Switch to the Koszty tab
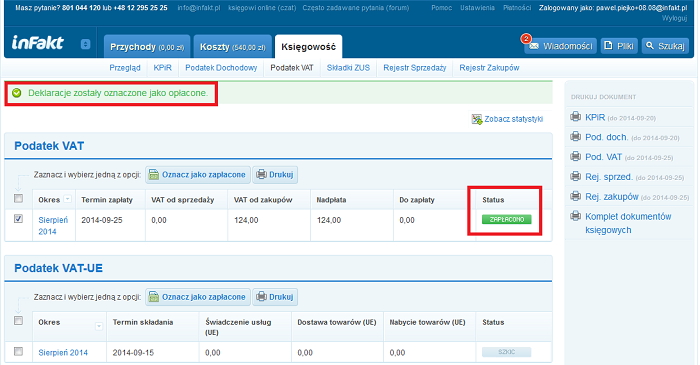 coord(232,46)
